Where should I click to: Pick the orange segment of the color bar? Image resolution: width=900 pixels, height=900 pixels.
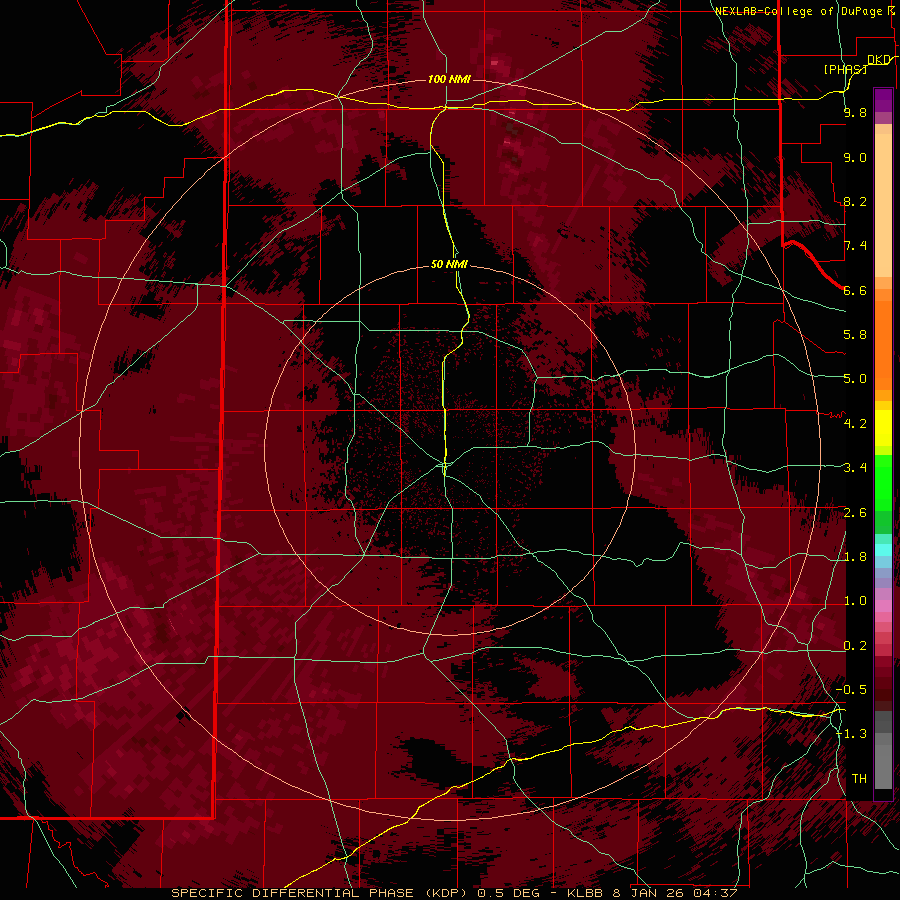tap(883, 344)
